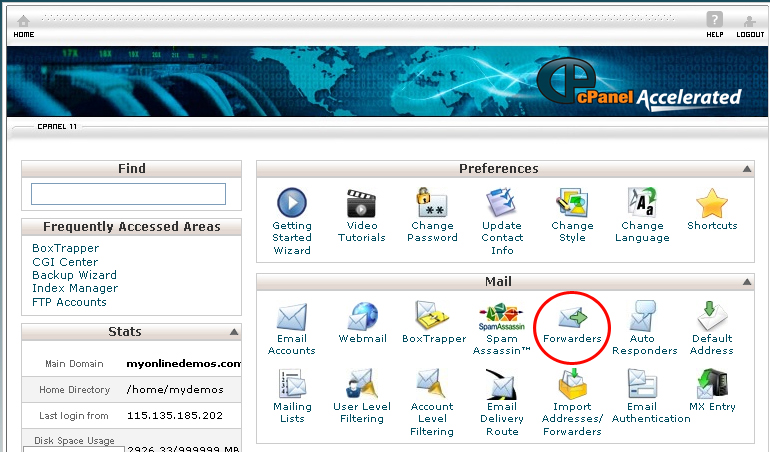Viewport: 770px width, 452px height.
Task: Open the Getting Started Wizard icon
Action: (x=292, y=202)
